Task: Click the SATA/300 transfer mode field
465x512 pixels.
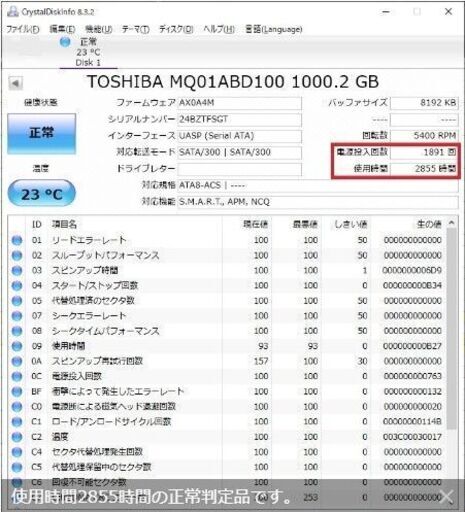Action: [x=240, y=152]
